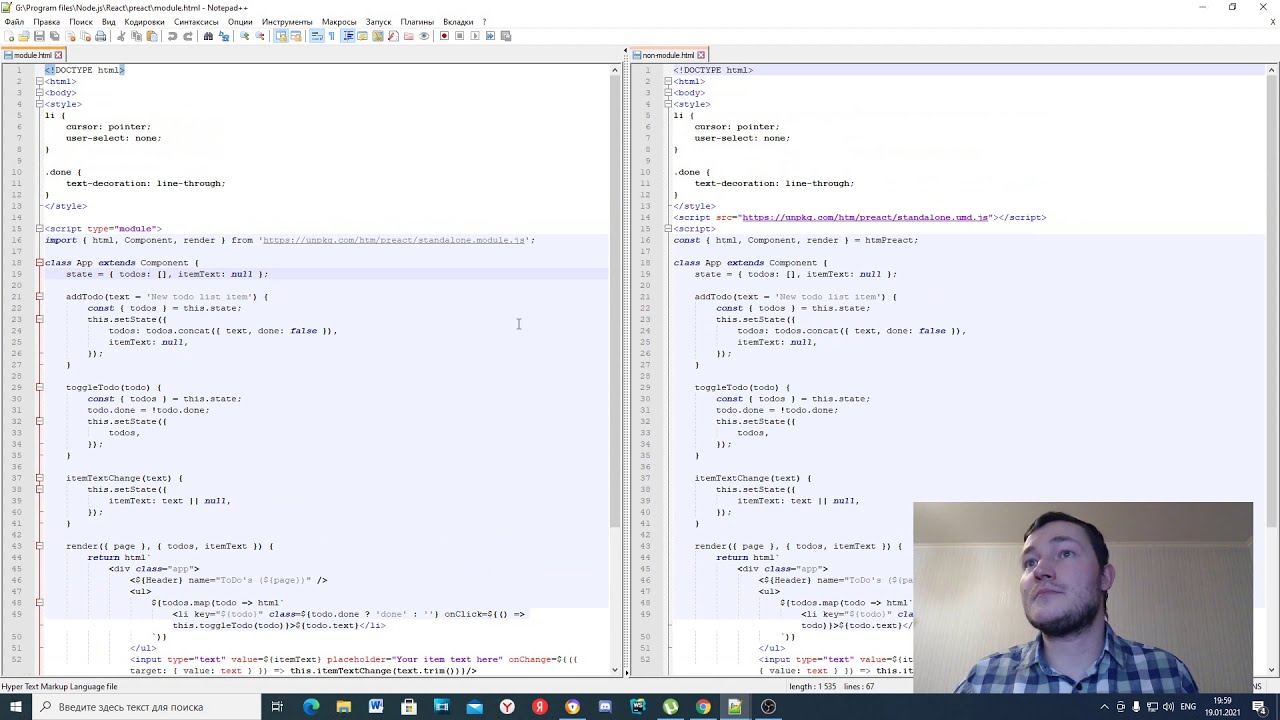Save the current file via toolbar

tap(39, 36)
